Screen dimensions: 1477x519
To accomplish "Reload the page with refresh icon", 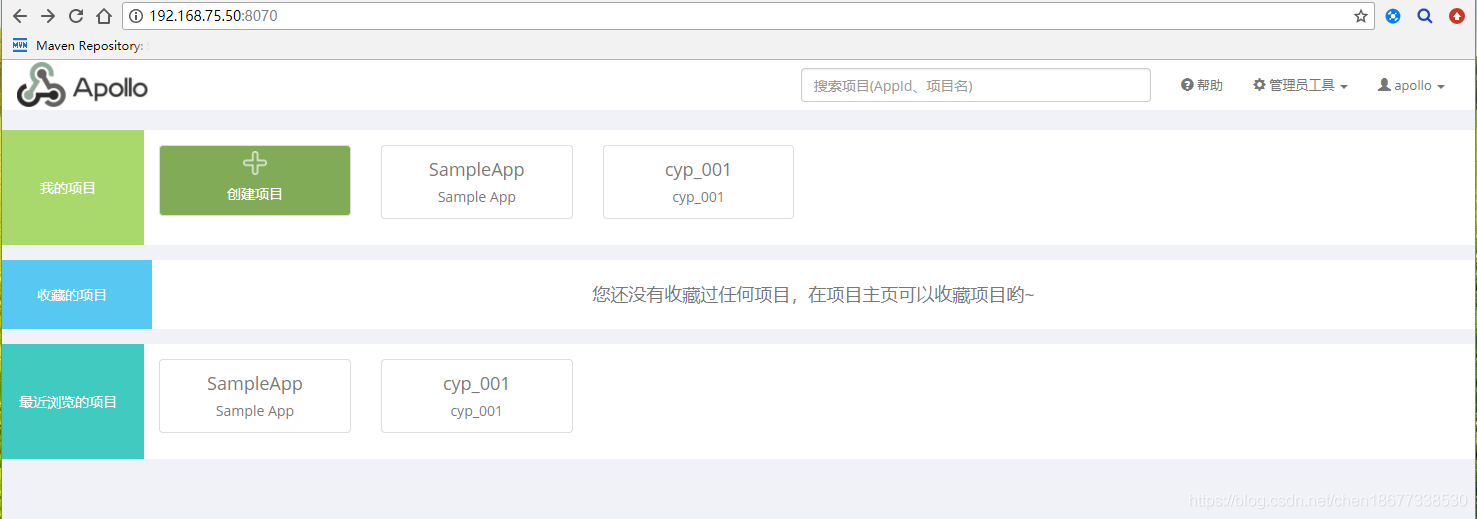I will [75, 16].
